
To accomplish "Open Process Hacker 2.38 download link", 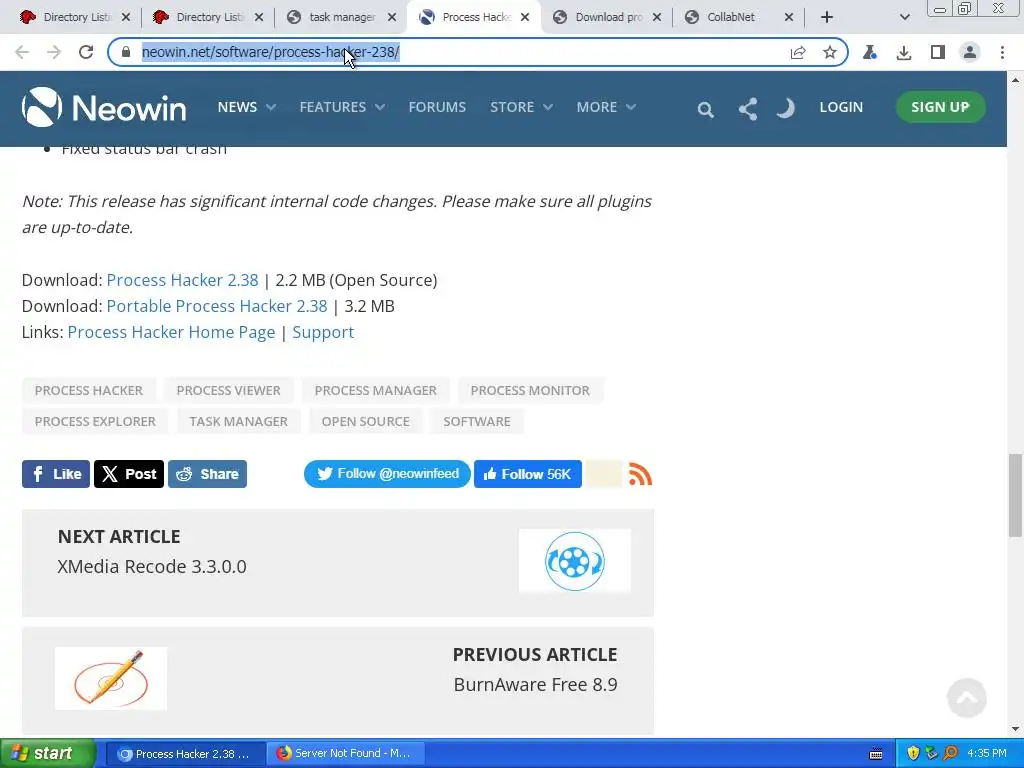I will (x=182, y=280).
